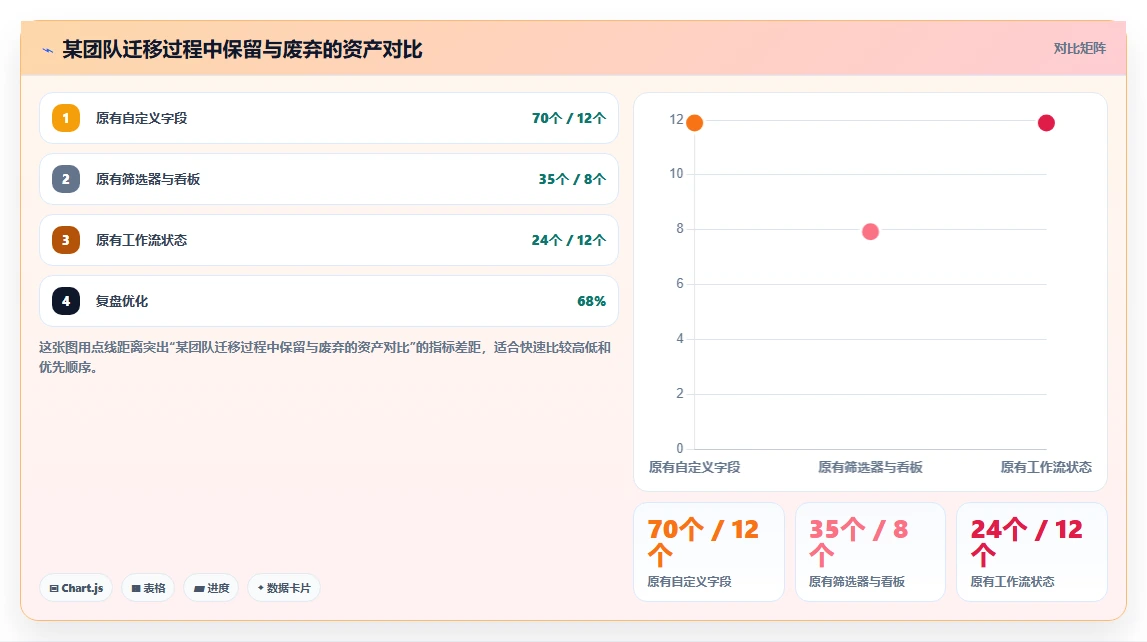Click the y-axis tick label 6
The width and height of the screenshot is (1147, 642).
point(680,284)
